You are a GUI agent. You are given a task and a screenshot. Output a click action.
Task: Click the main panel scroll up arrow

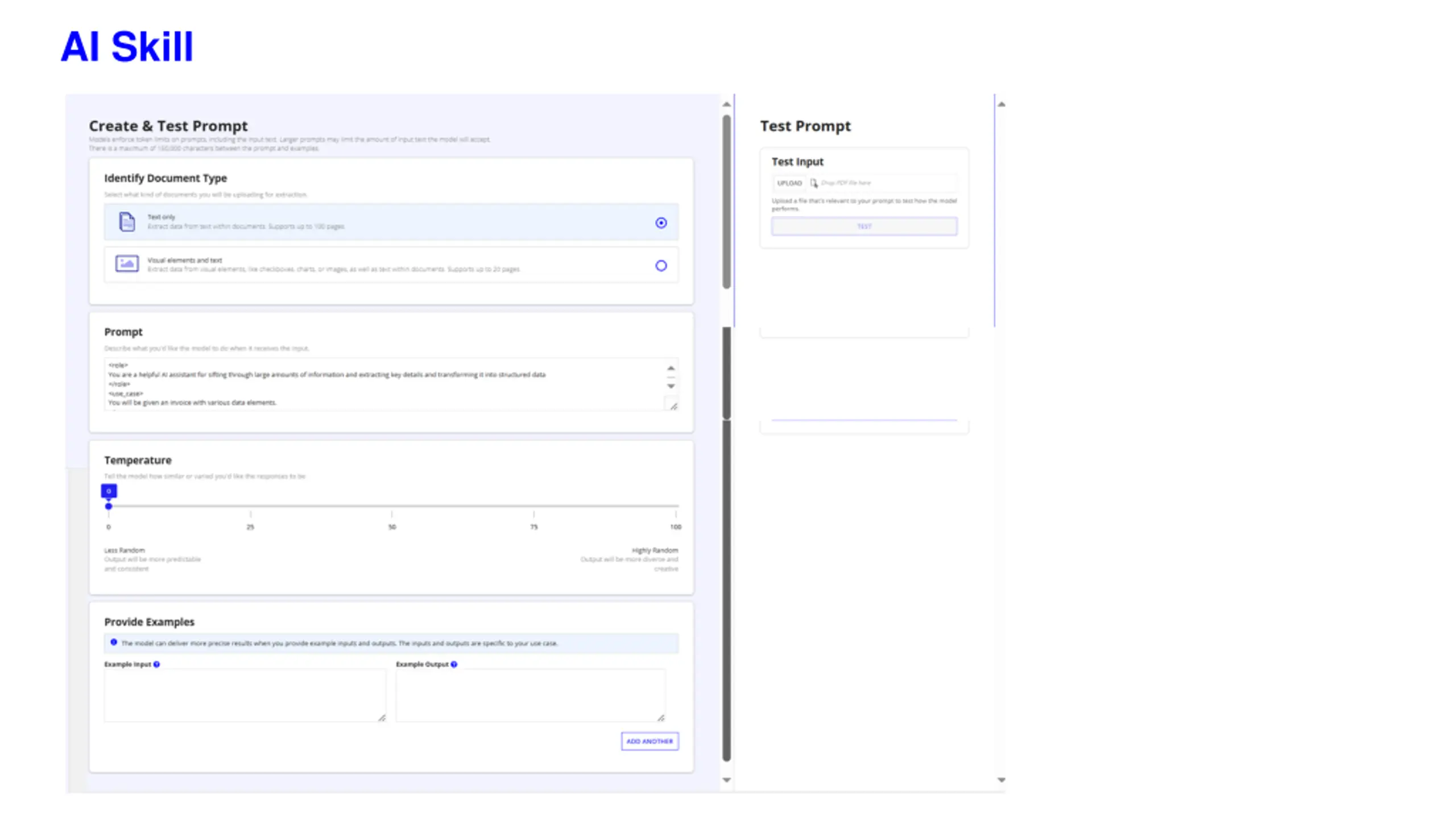[x=726, y=104]
